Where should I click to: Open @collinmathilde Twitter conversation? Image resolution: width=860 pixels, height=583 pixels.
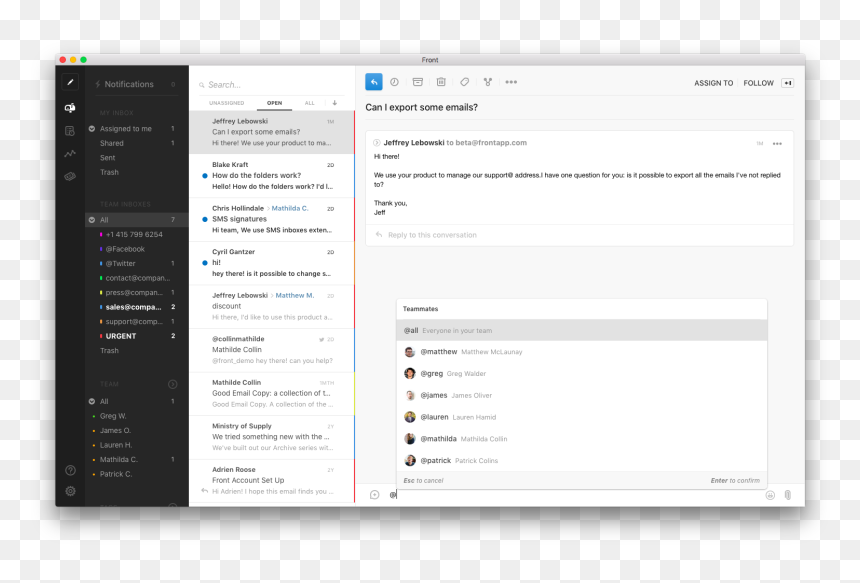click(272, 350)
